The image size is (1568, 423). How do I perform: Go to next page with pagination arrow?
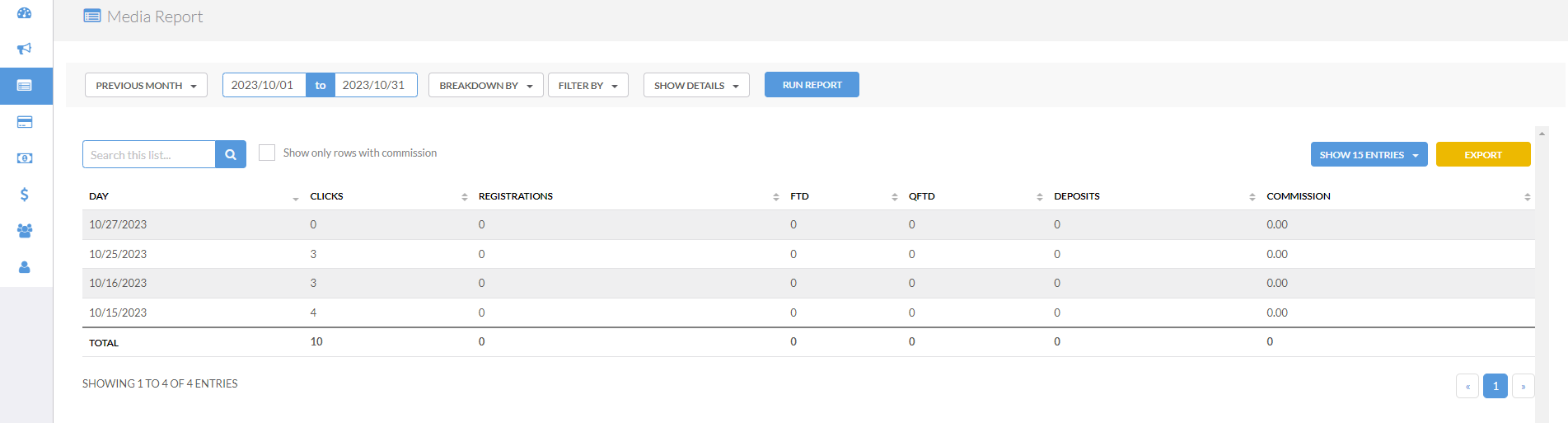click(1523, 386)
